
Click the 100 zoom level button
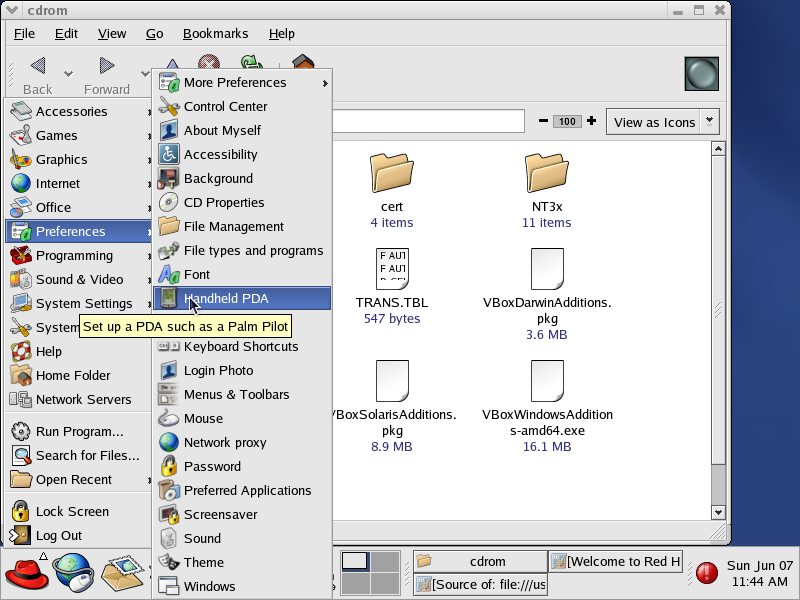coord(567,121)
